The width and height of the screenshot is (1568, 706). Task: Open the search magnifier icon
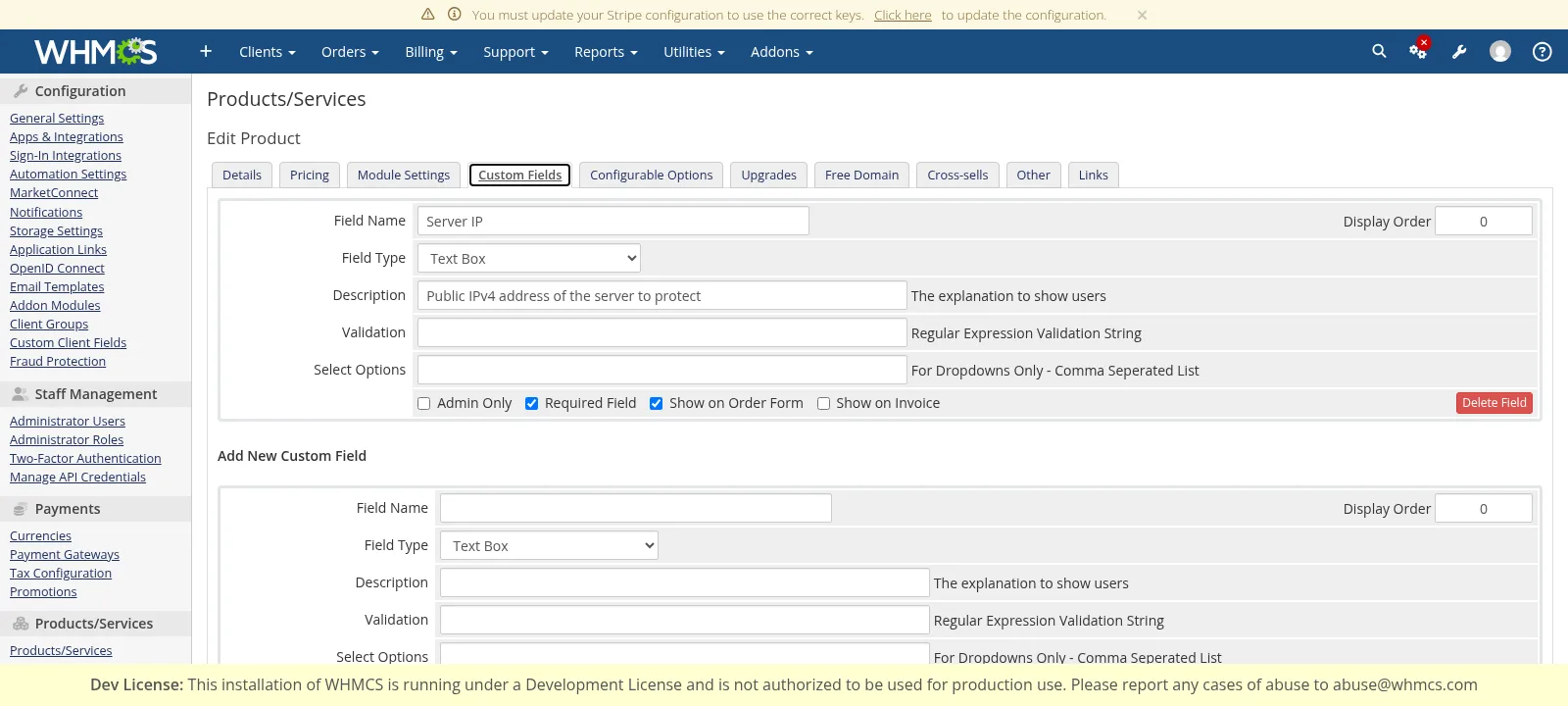pos(1379,51)
